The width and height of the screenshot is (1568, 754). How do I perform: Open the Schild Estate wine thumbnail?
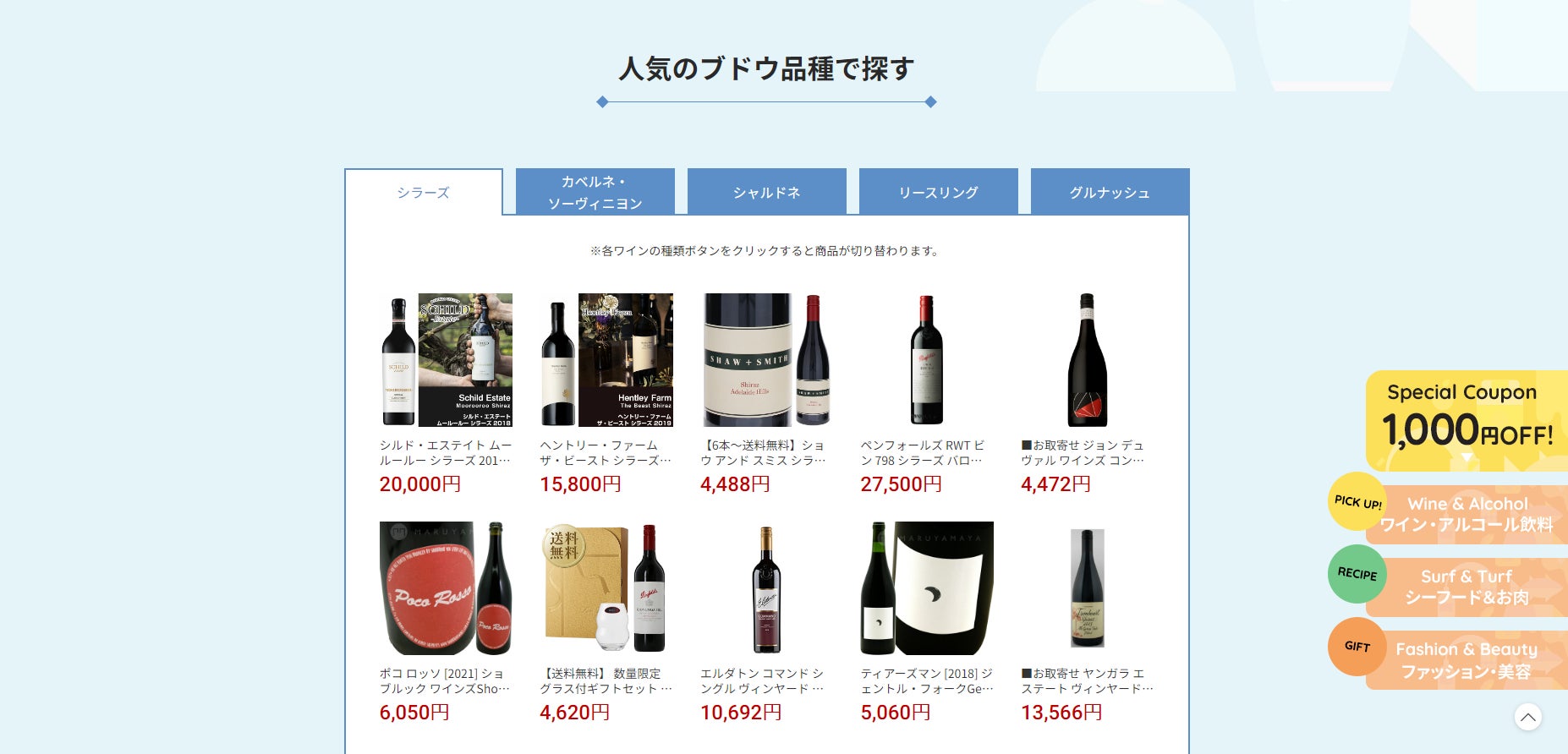coord(446,360)
